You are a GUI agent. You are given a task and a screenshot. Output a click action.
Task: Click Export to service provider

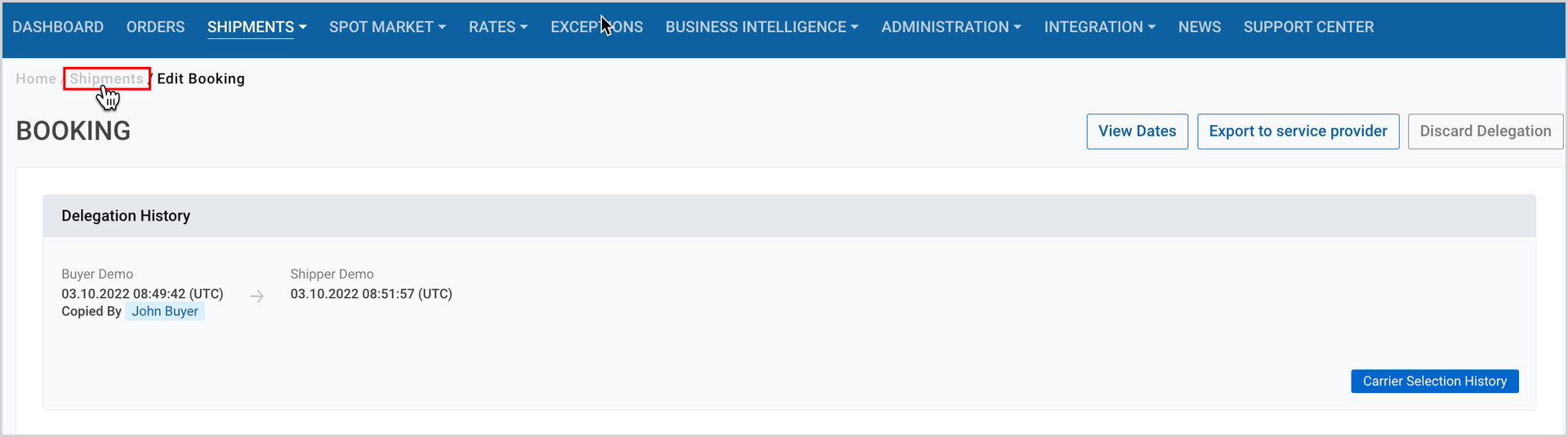point(1298,132)
